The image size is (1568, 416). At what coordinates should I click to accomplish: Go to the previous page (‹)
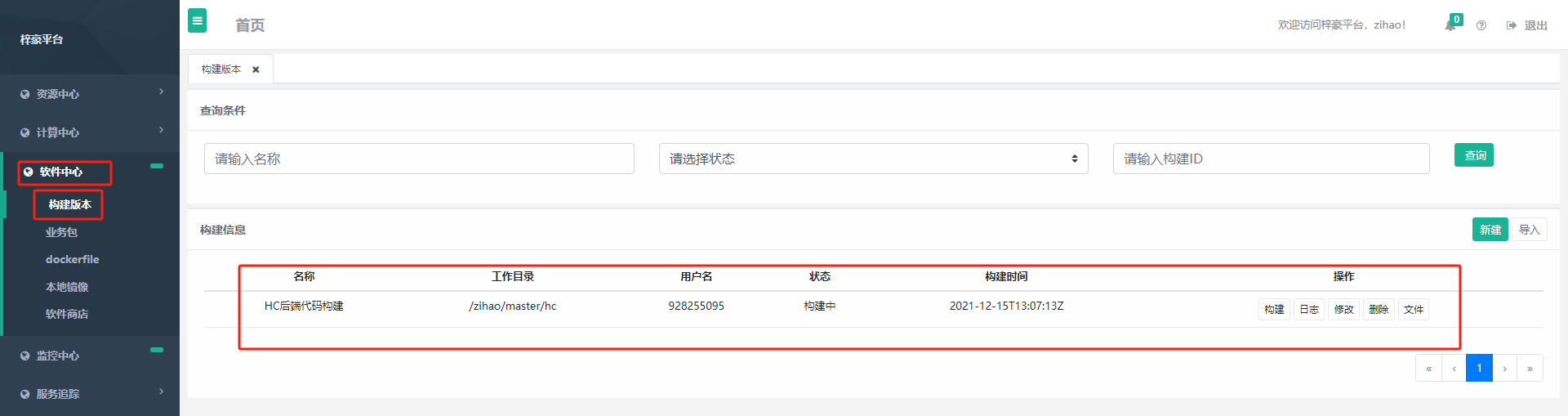click(x=1454, y=368)
